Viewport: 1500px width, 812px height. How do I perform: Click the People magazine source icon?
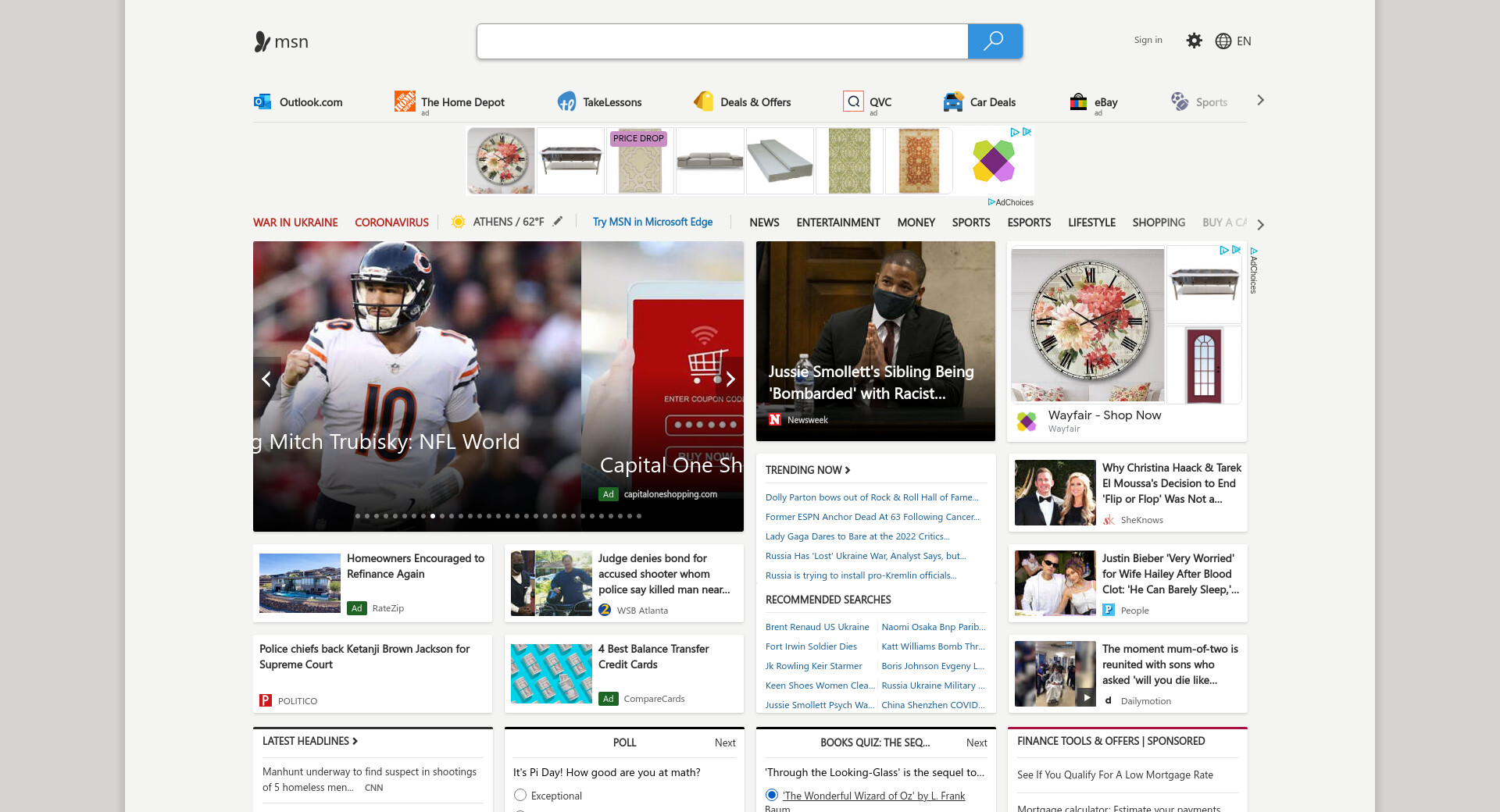pos(1109,610)
